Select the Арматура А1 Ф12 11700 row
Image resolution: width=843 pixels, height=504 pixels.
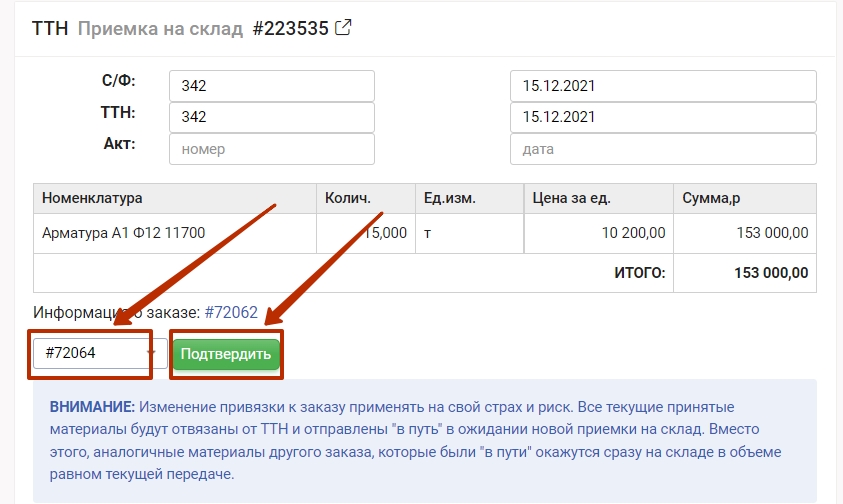point(123,233)
